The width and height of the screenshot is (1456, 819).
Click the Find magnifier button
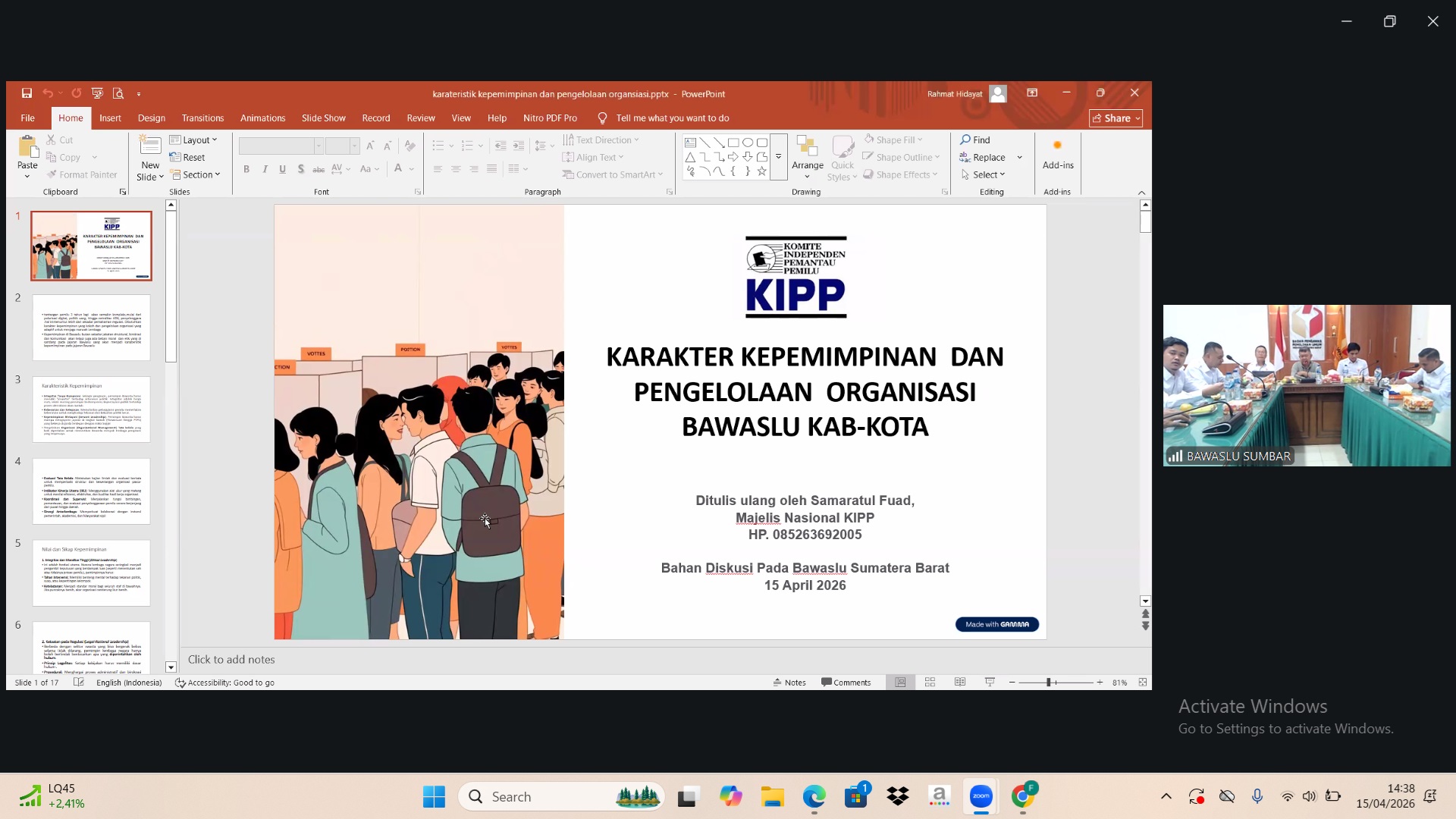pyautogui.click(x=975, y=140)
